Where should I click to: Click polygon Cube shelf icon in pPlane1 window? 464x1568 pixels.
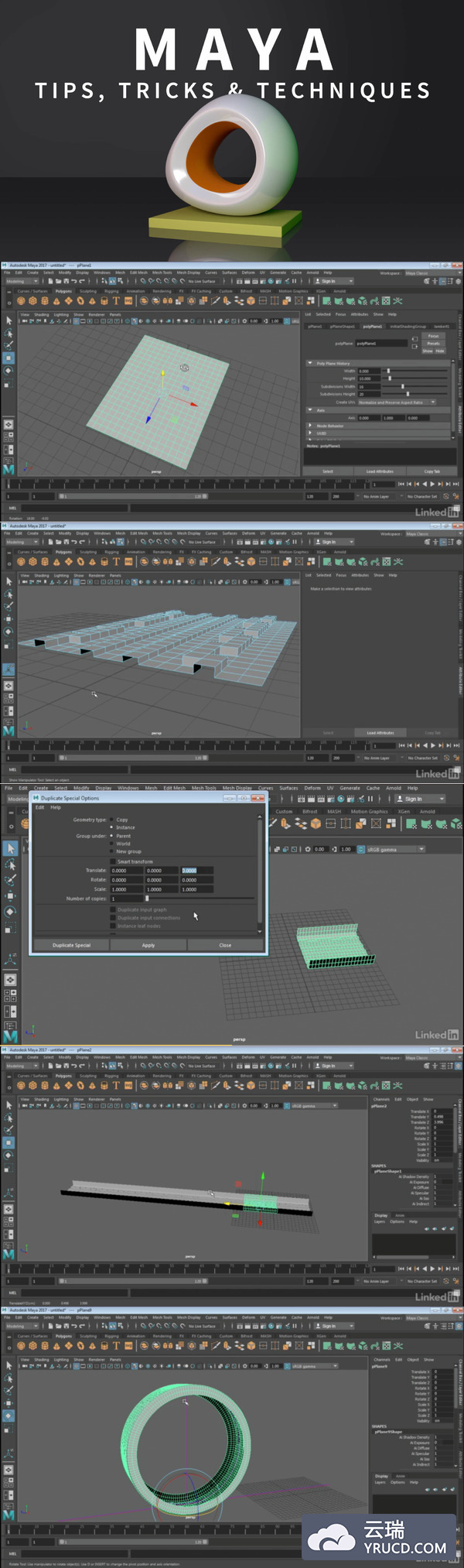(32, 301)
